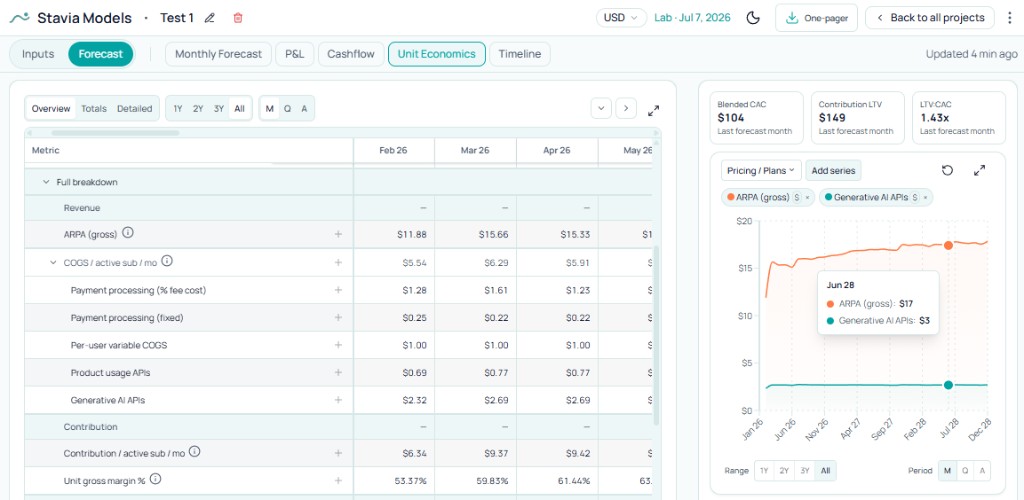Set chart range to 3Y
This screenshot has width=1024, height=500.
805,471
